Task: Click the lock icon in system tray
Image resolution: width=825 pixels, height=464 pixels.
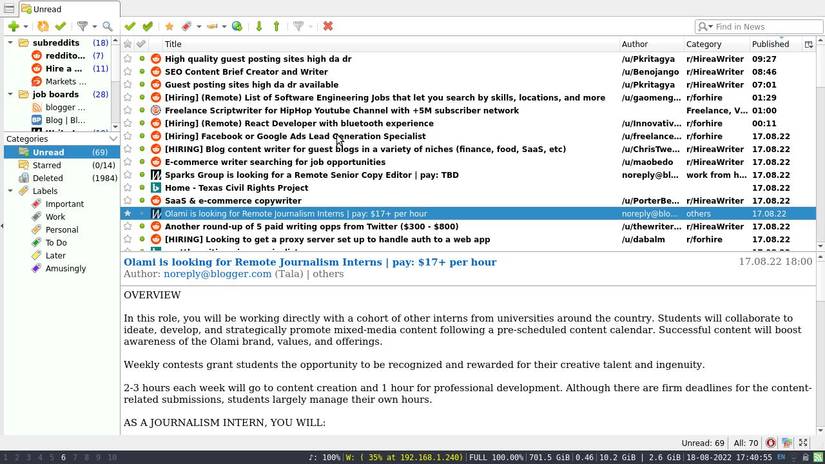Action: click(806, 458)
